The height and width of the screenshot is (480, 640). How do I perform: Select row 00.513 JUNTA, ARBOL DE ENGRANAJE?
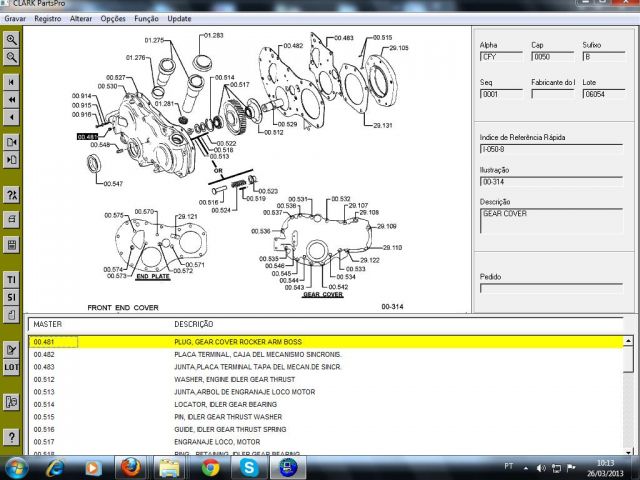click(326, 392)
